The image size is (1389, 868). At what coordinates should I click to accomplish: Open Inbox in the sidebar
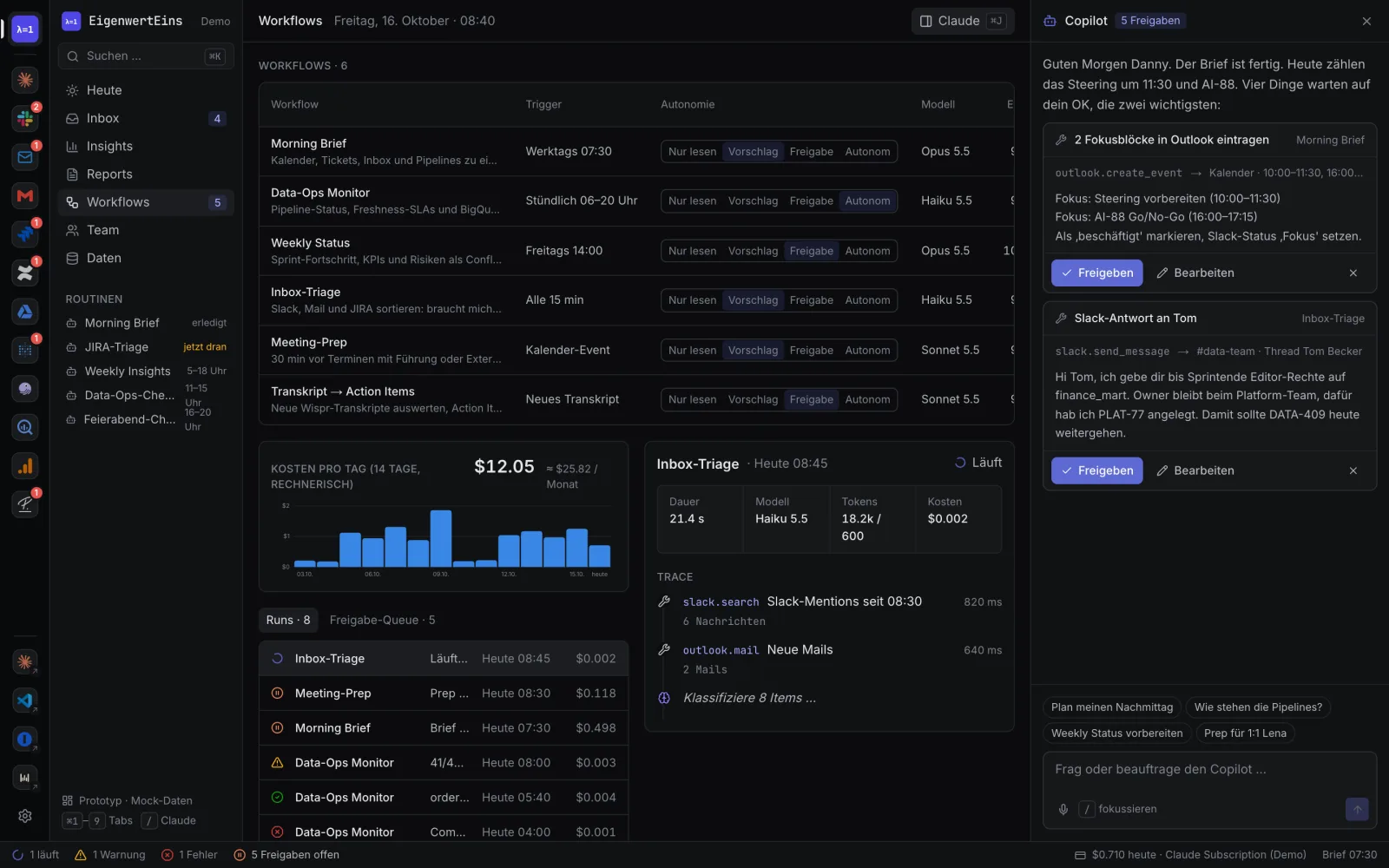[x=146, y=119]
